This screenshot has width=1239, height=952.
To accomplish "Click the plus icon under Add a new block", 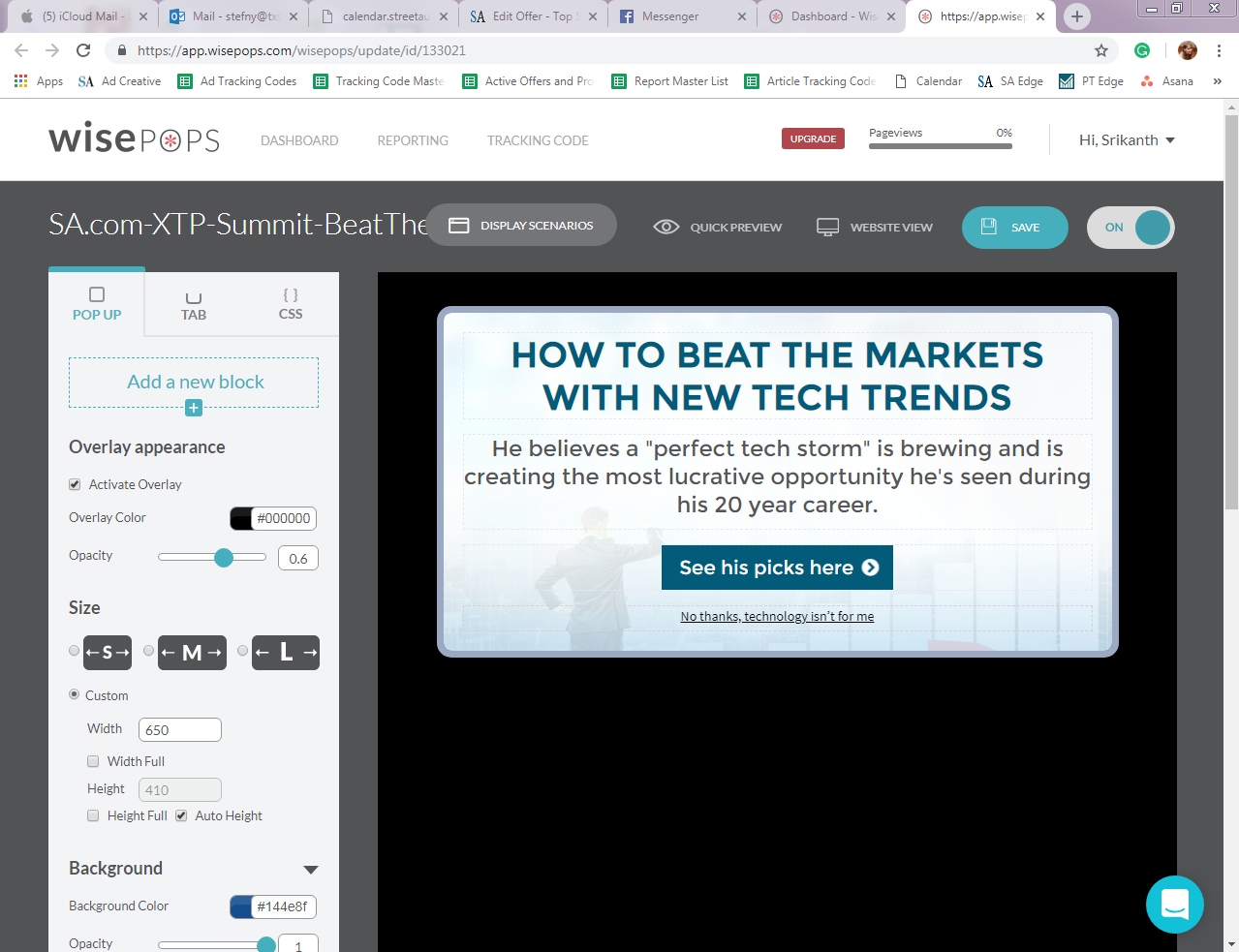I will (194, 408).
